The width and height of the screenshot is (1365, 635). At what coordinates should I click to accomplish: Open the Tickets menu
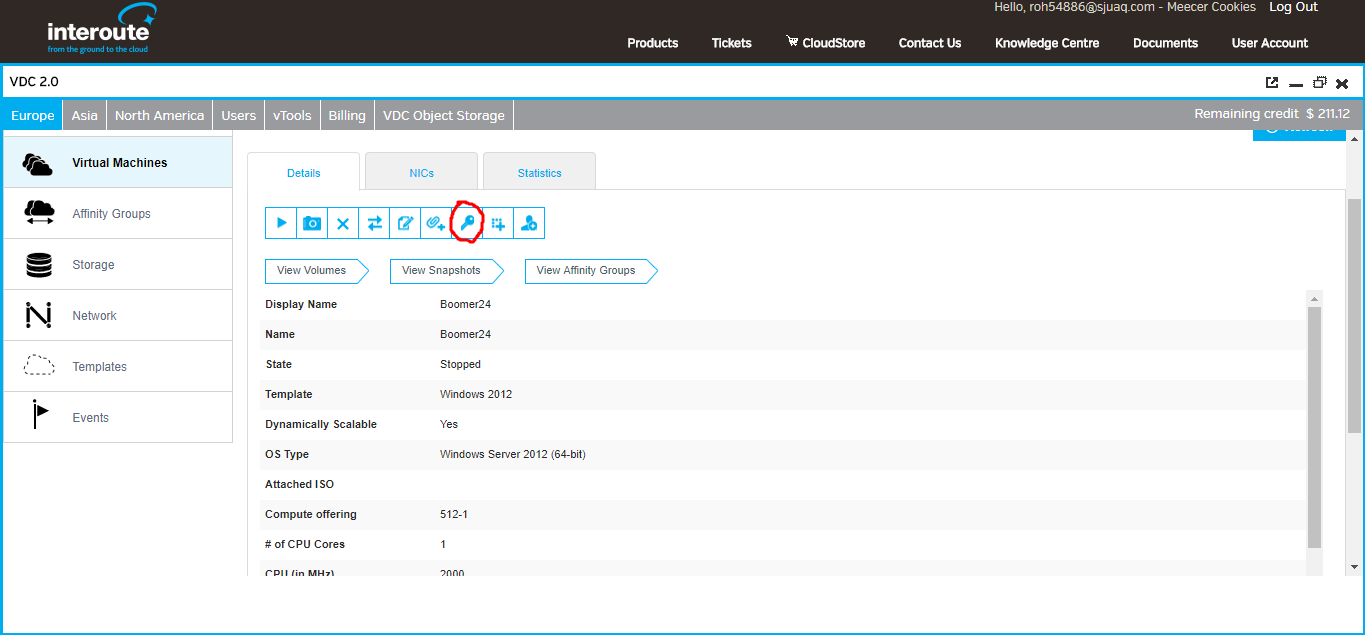[x=732, y=43]
